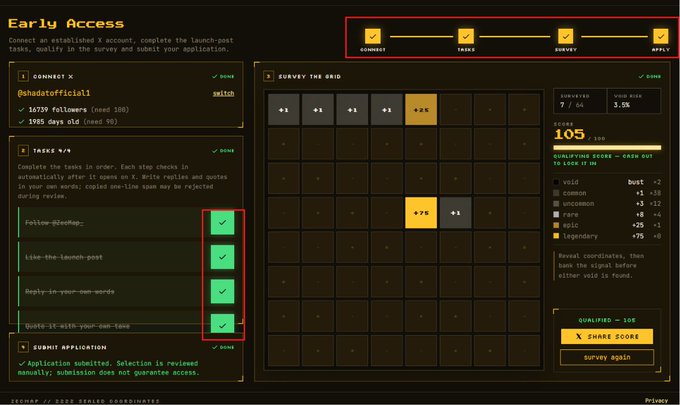Screen dimensions: 680x405
Task: Click the Application submitted confirmation message
Action: coord(108,368)
